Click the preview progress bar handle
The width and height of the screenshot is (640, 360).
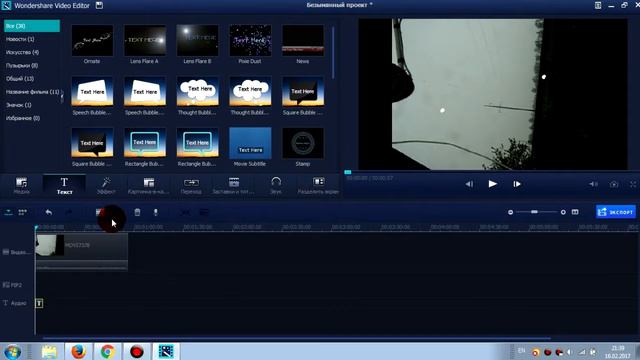[348, 172]
